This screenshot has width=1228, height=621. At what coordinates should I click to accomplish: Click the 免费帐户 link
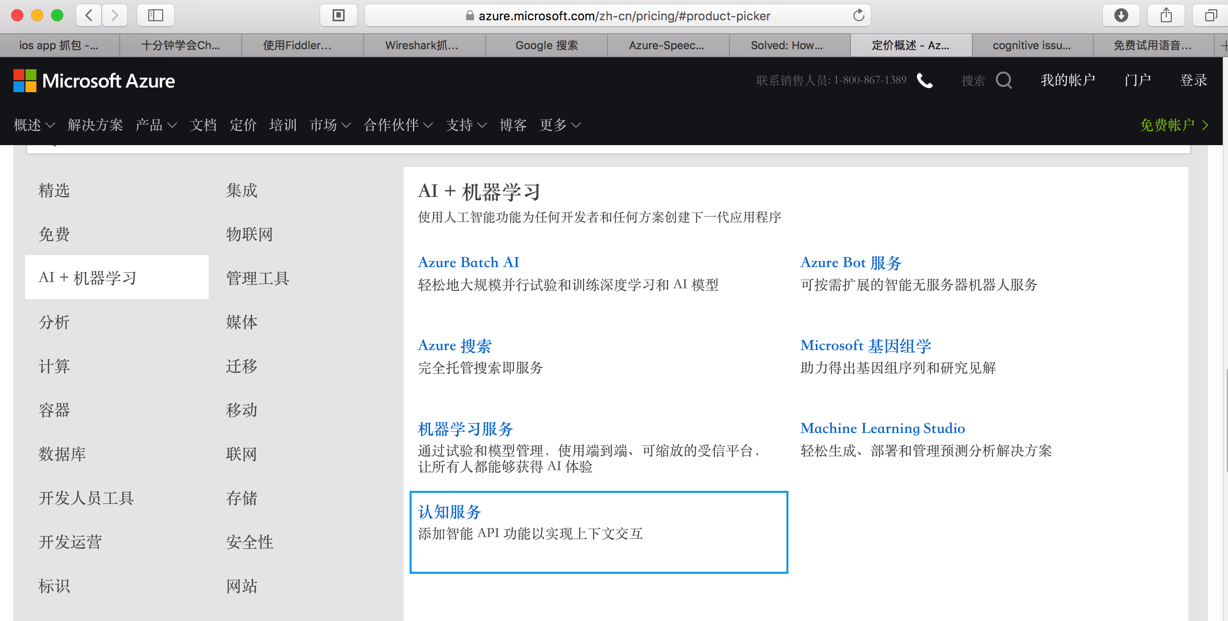point(1175,125)
